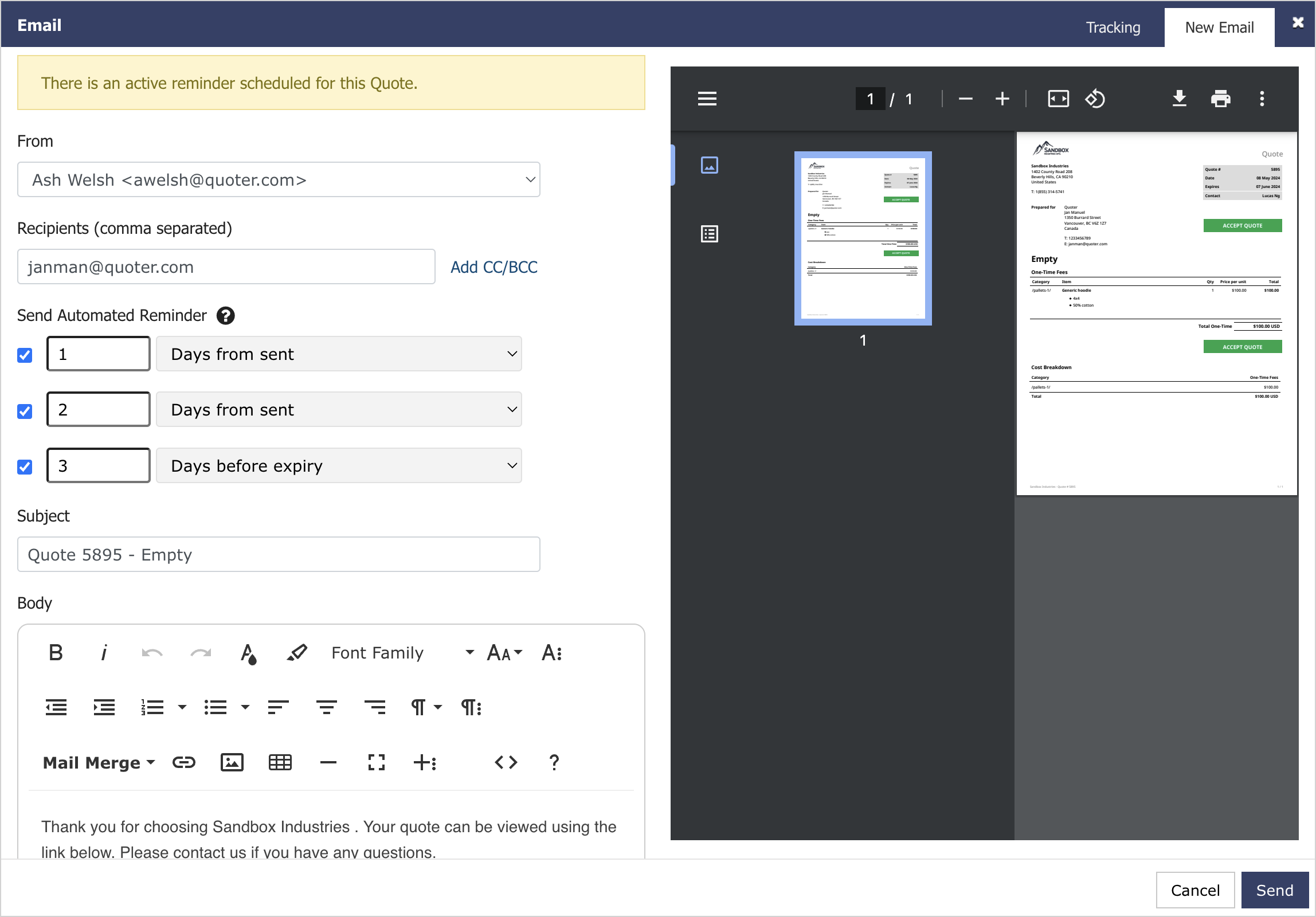This screenshot has height=917, width=1316.
Task: Show Automated Reminder help tooltip icon
Action: coord(226,316)
